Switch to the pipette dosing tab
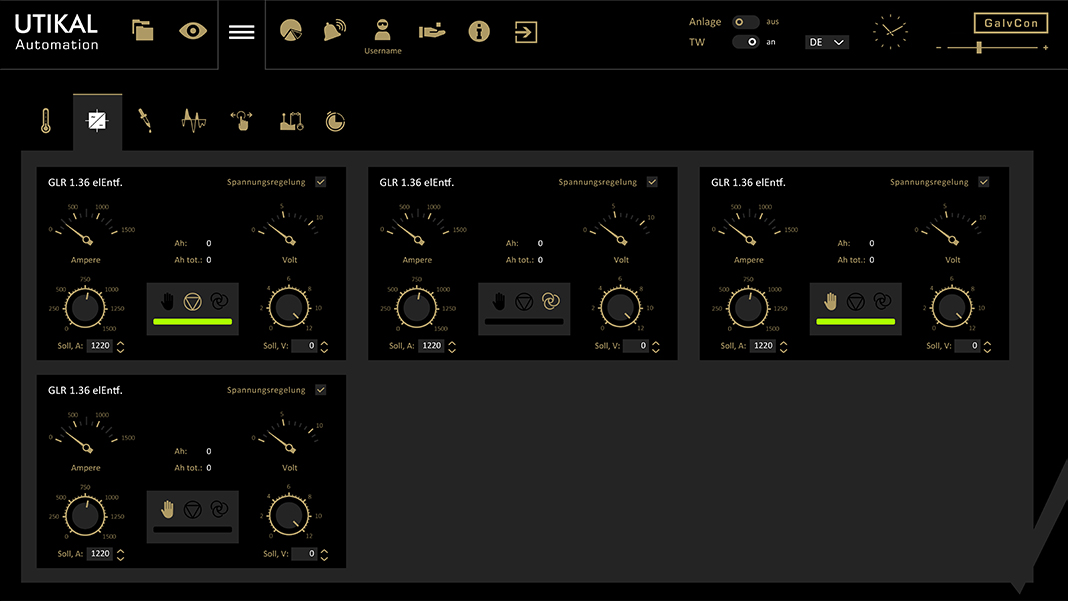Screen dimensions: 1068x601 pos(145,121)
